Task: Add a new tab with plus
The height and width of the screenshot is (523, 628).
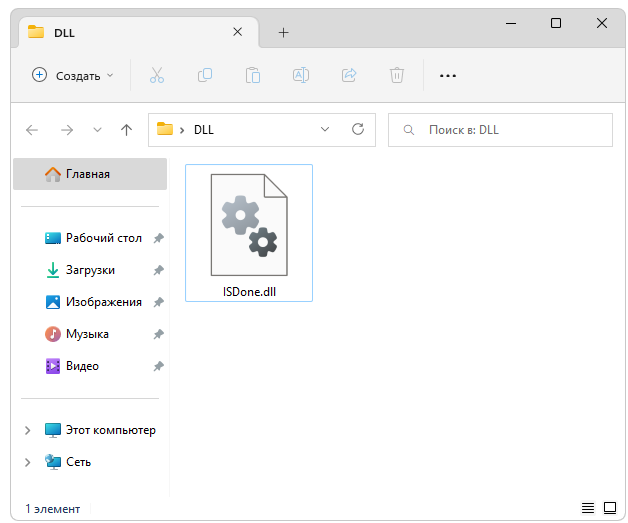Action: [283, 32]
